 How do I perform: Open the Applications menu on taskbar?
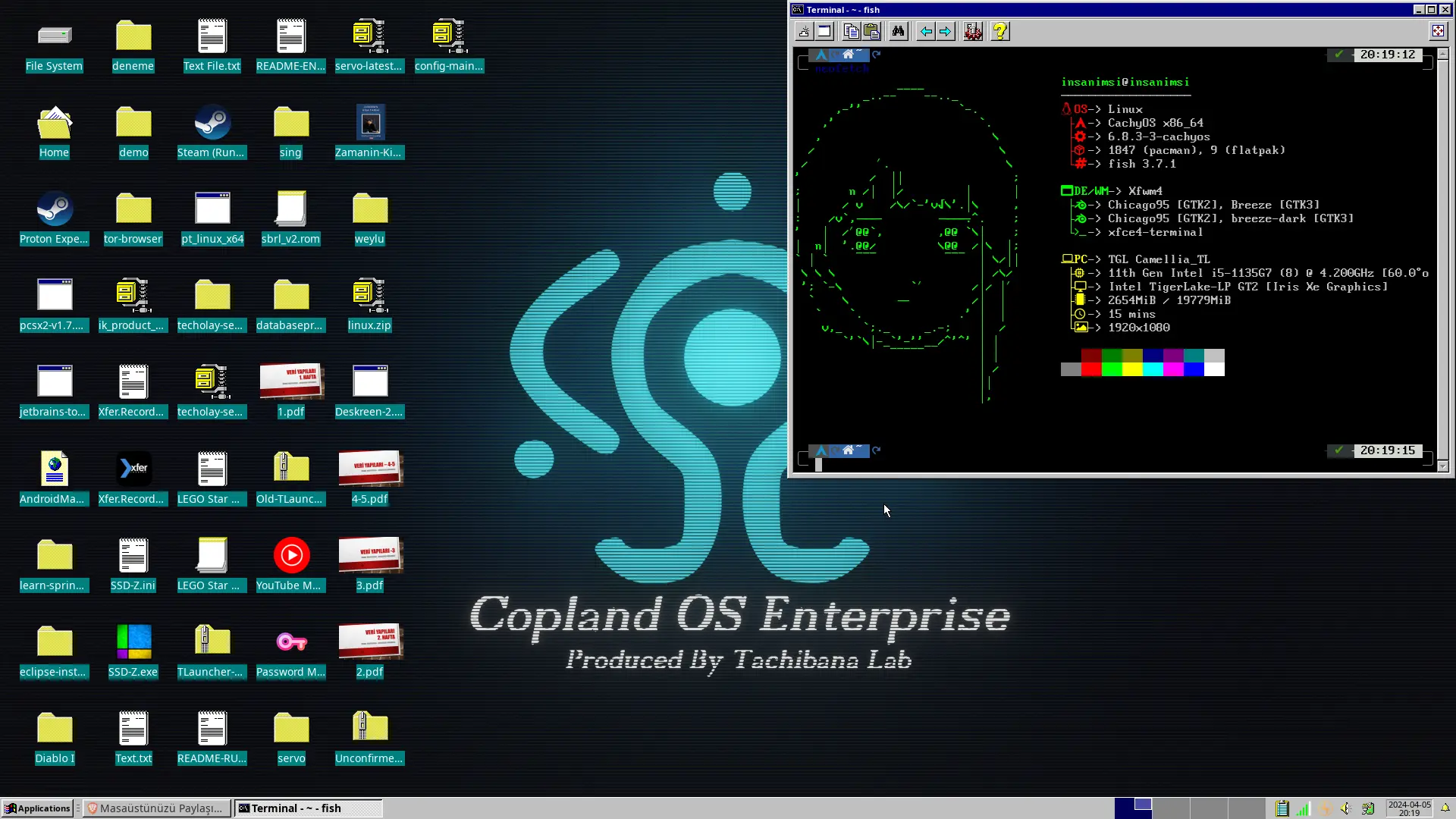click(x=37, y=808)
